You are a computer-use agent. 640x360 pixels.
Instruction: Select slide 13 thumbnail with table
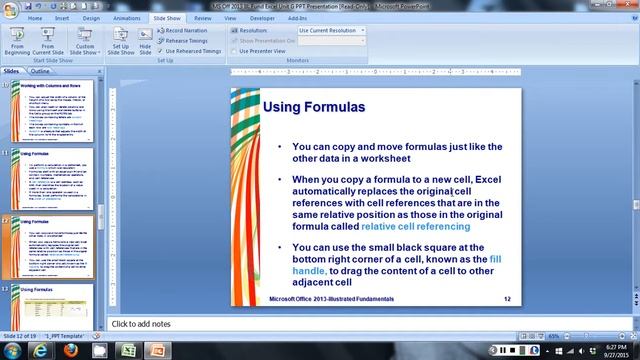pos(52,307)
